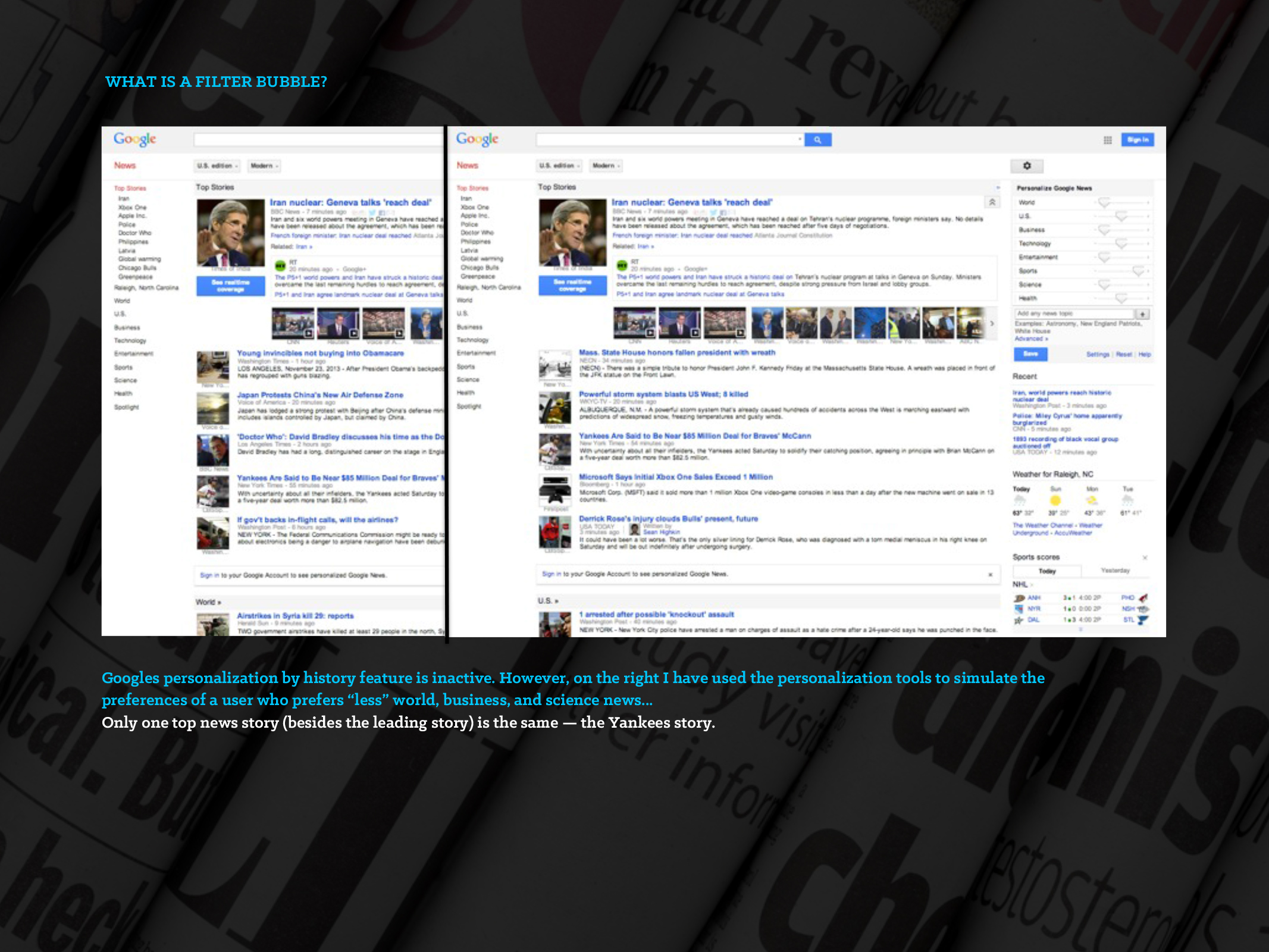Open search box dropdown arrow in right screenshot

click(800, 139)
